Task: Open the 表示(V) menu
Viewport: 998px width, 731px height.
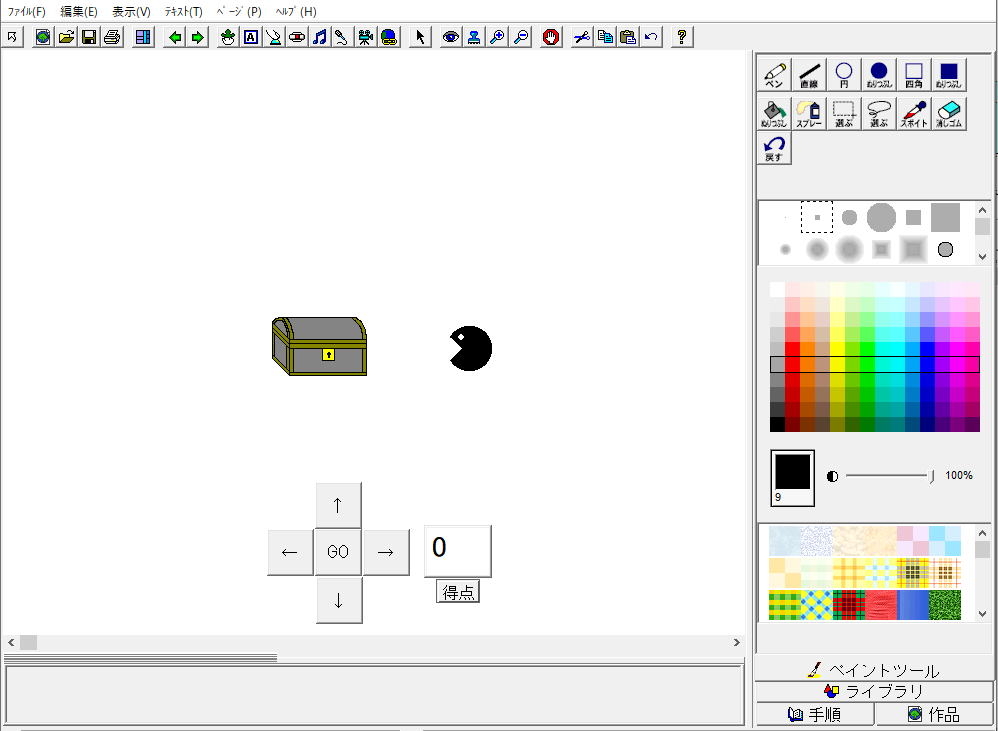Action: 131,11
